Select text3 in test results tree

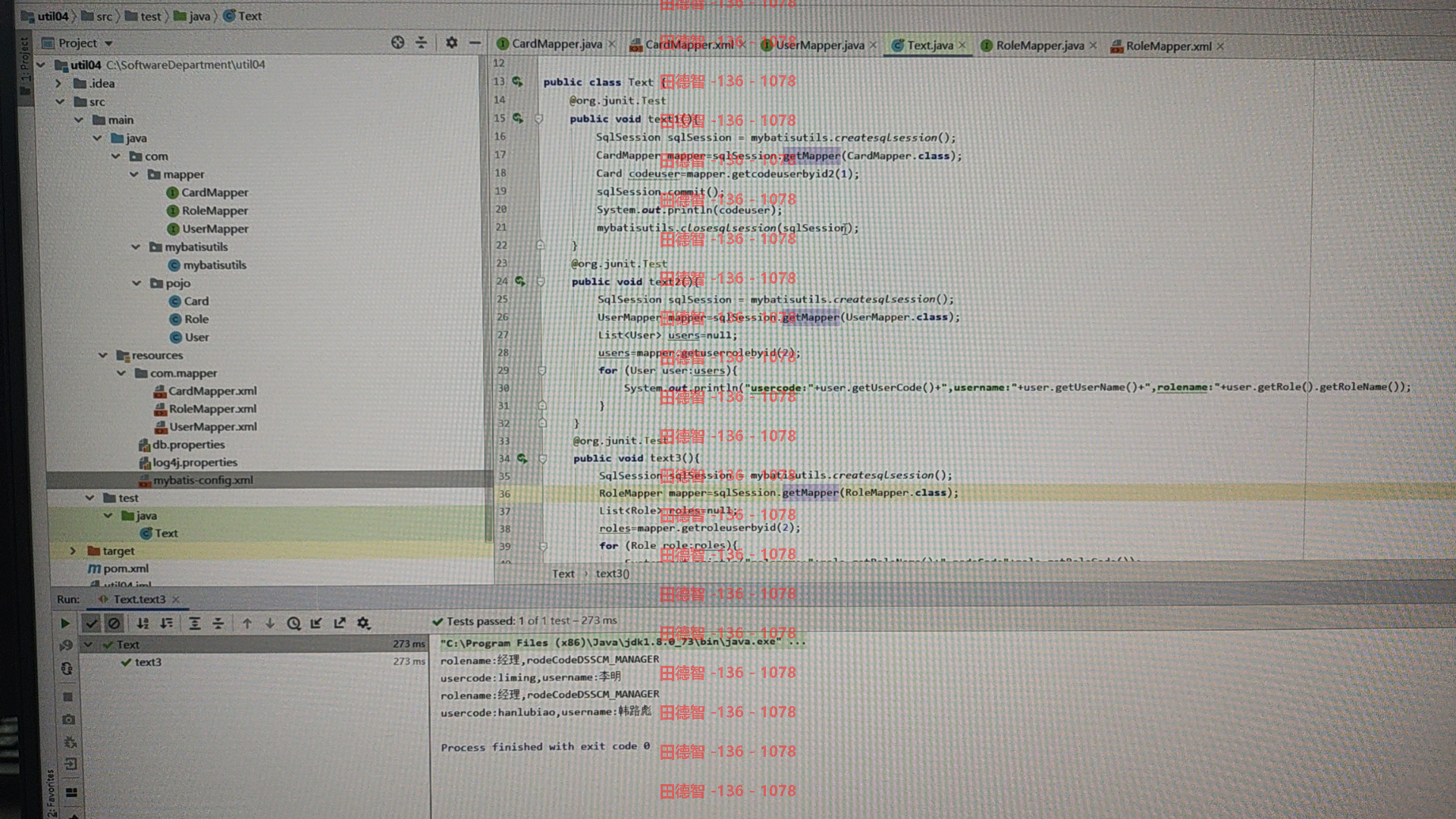pos(142,662)
